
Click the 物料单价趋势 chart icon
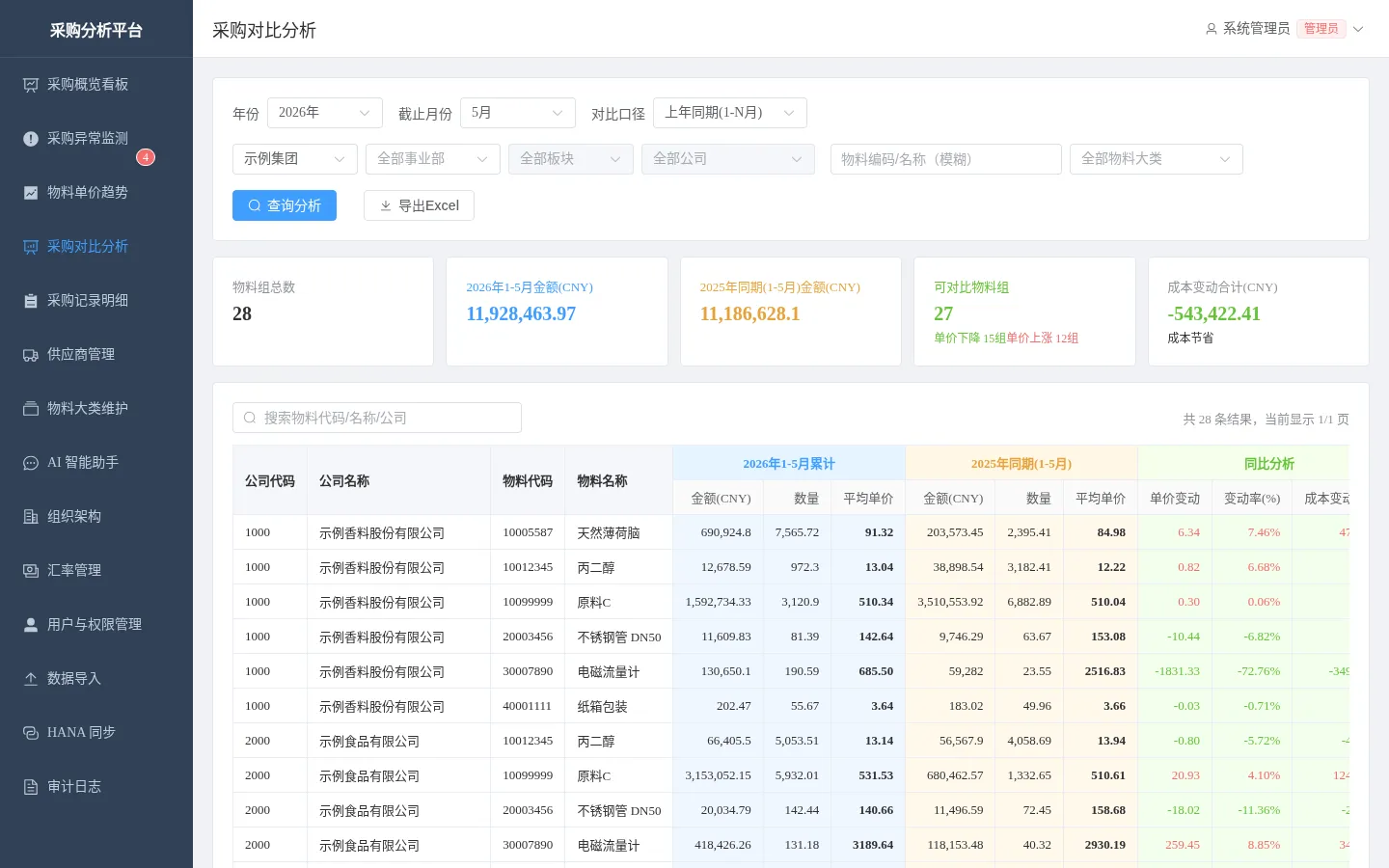(31, 193)
